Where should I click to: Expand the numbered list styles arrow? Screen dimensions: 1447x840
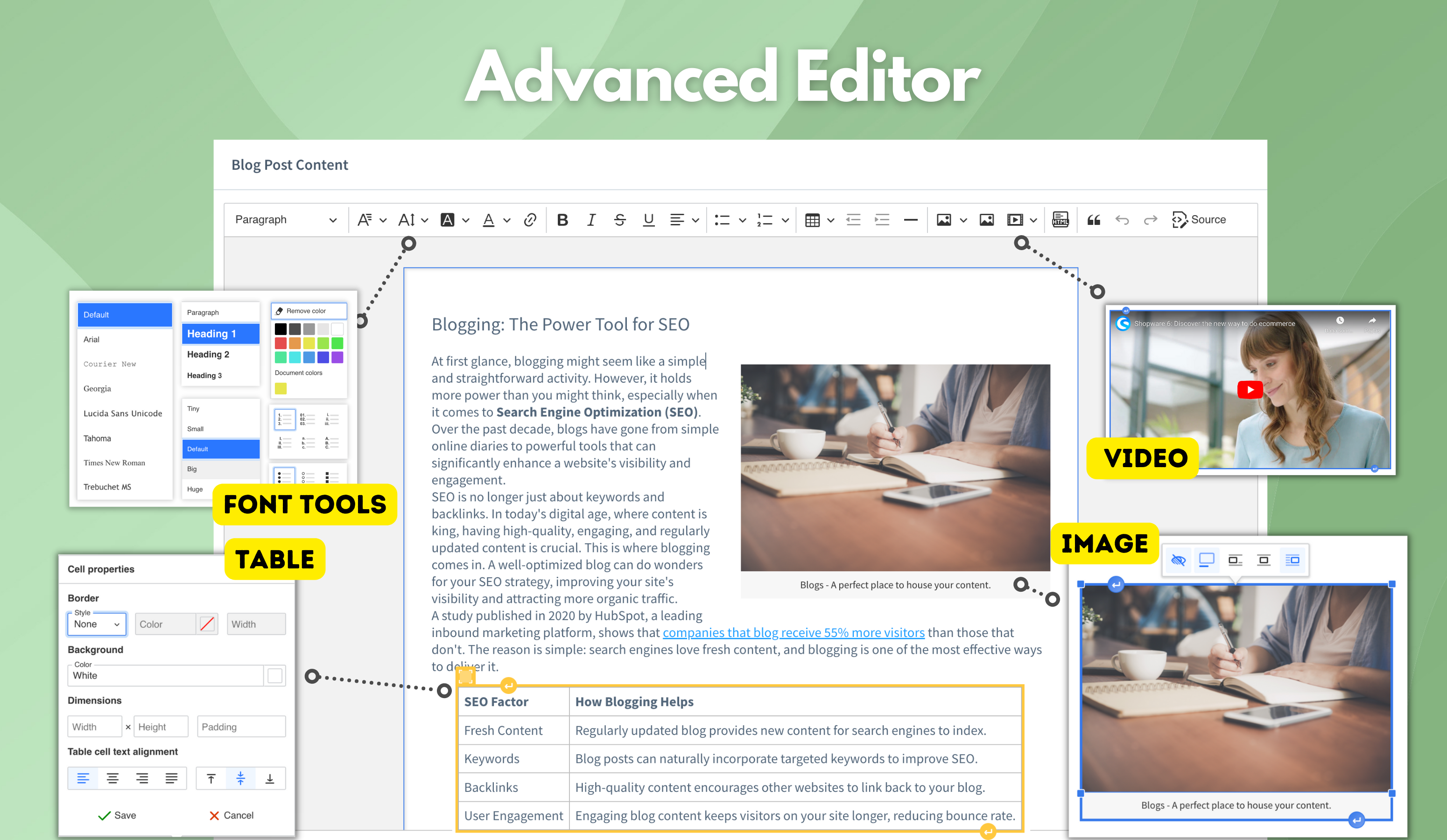tap(785, 220)
